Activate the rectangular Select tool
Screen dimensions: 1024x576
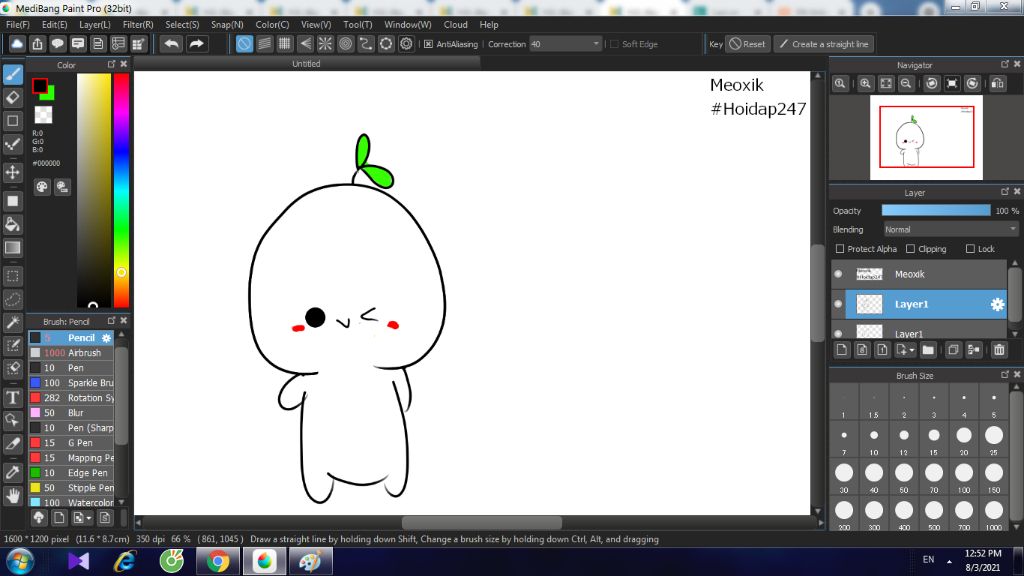(12, 276)
